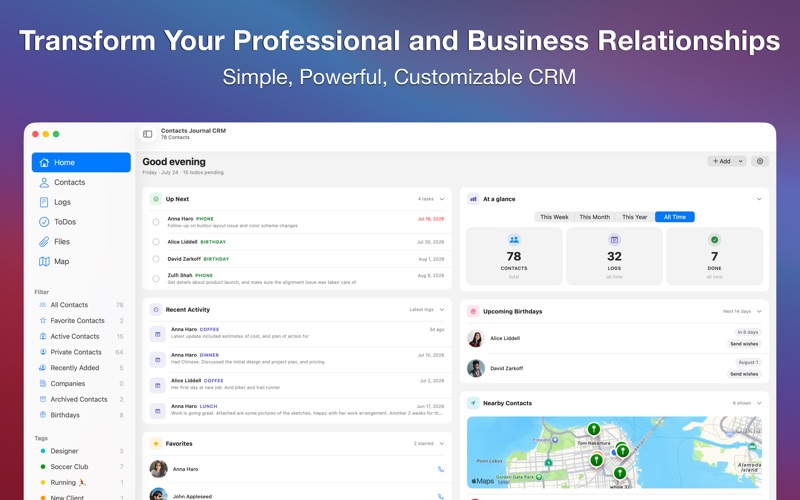Open Alice Liddell Coffee log entry
This screenshot has height=500, width=800.
[x=297, y=384]
